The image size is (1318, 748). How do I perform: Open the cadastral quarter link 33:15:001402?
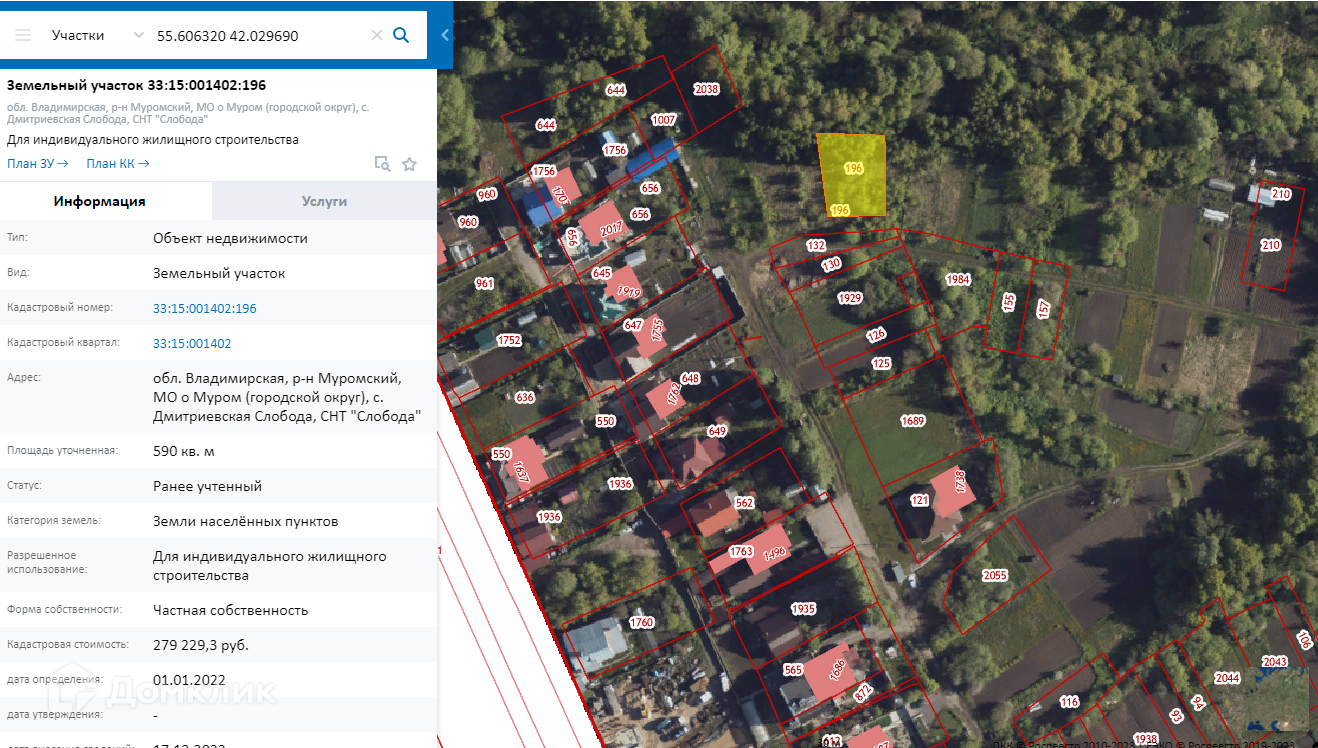(x=192, y=343)
